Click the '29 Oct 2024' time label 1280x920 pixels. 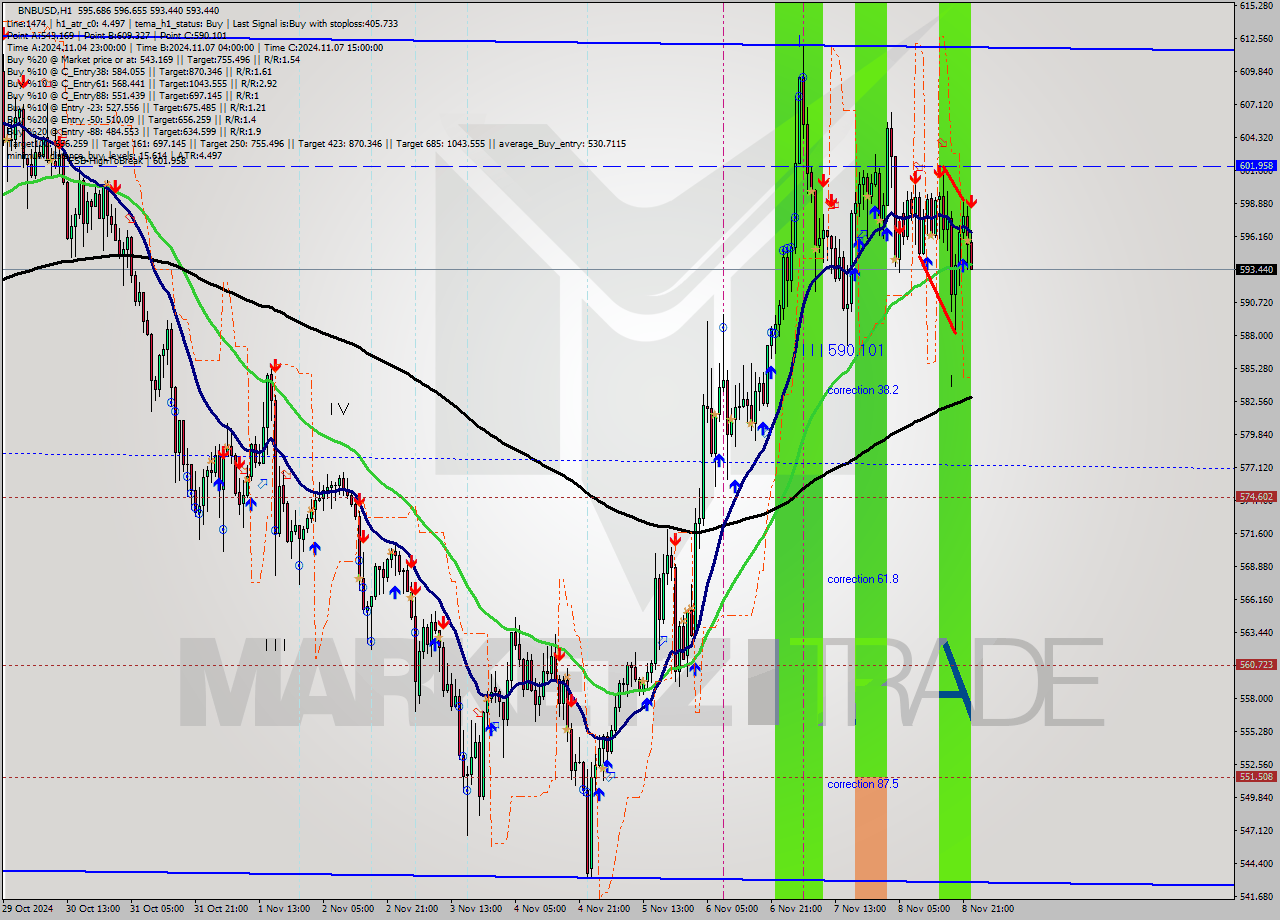click(27, 909)
